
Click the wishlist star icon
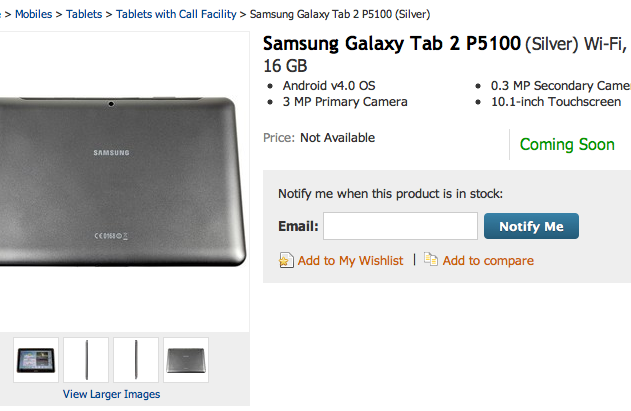tap(286, 260)
